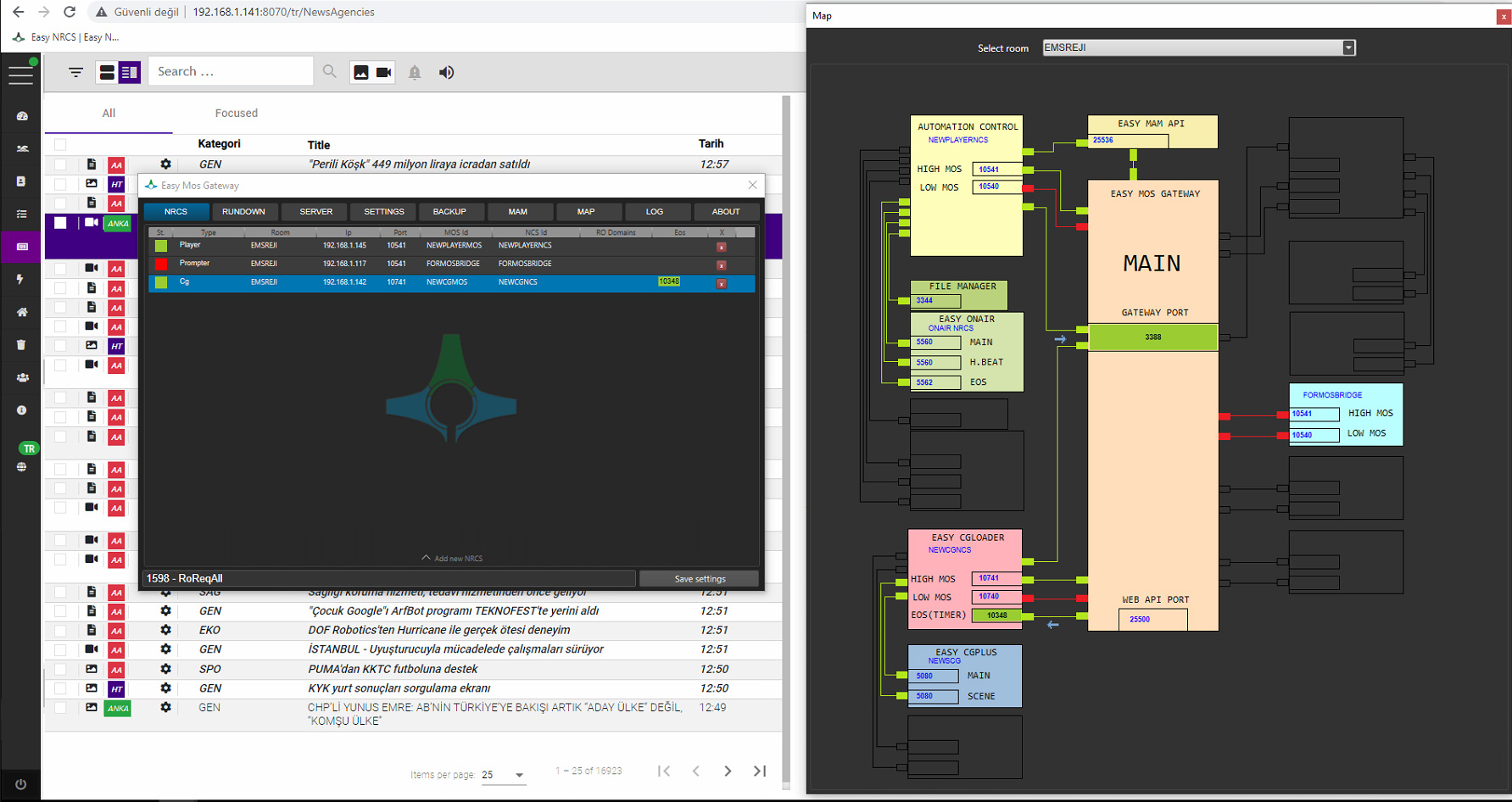Jump to the last page arrow
Image resolution: width=1512 pixels, height=802 pixels.
(x=760, y=771)
